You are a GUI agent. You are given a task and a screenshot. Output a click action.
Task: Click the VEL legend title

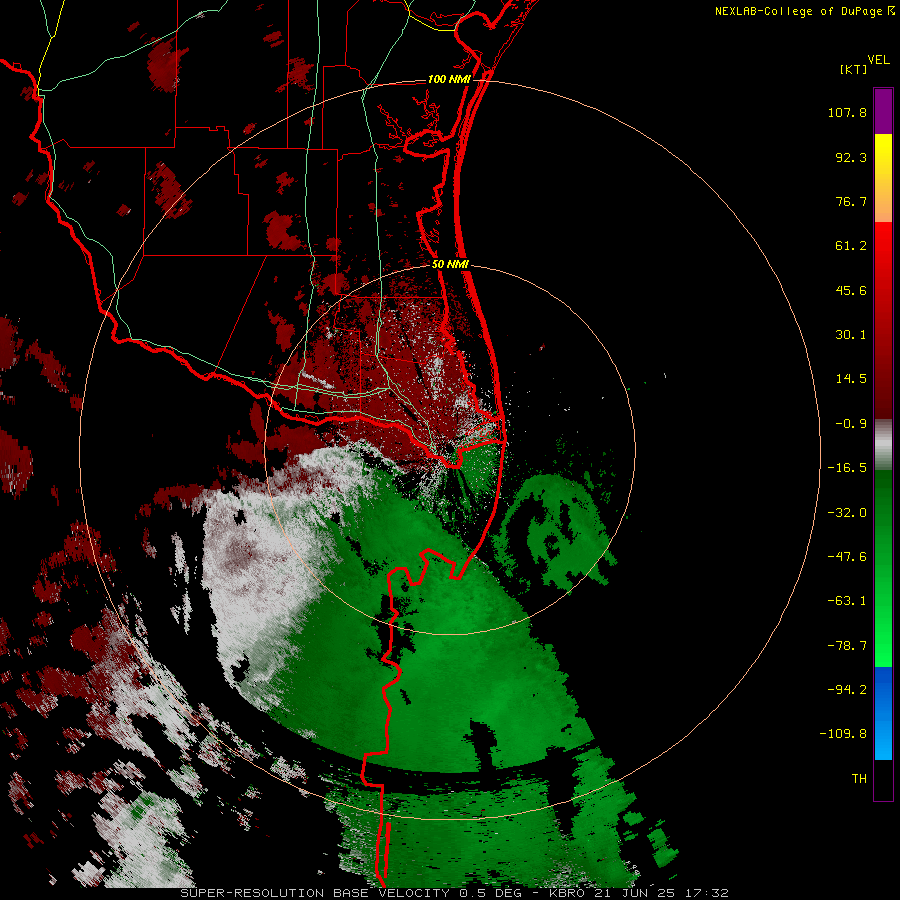click(878, 60)
